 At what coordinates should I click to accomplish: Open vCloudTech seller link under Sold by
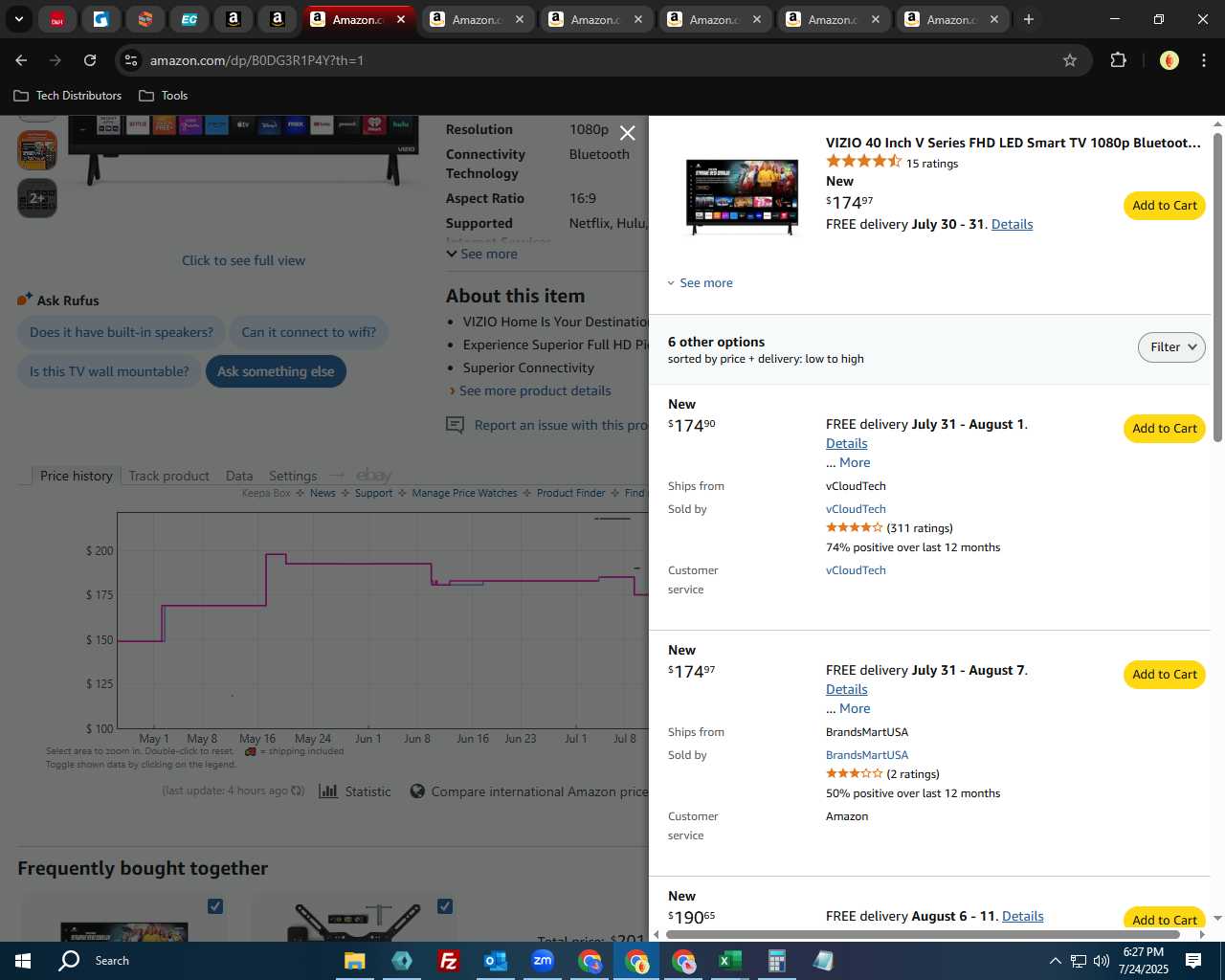point(856,509)
